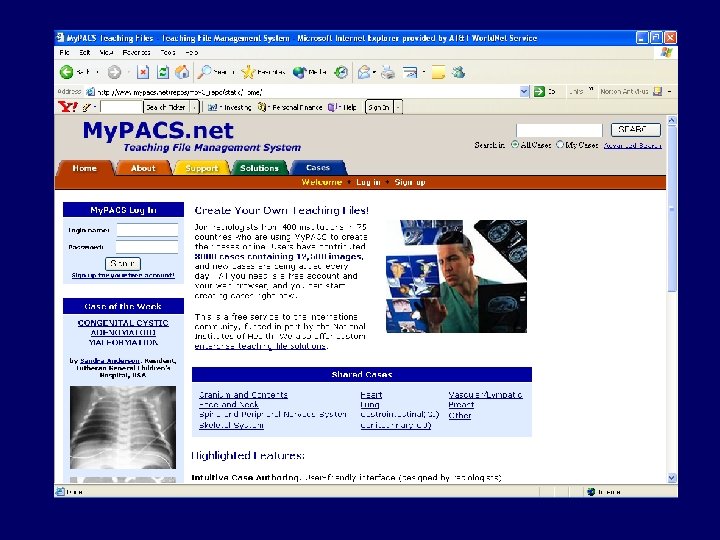Click the Norton AntiVirus toolbar icon

[x=658, y=91]
